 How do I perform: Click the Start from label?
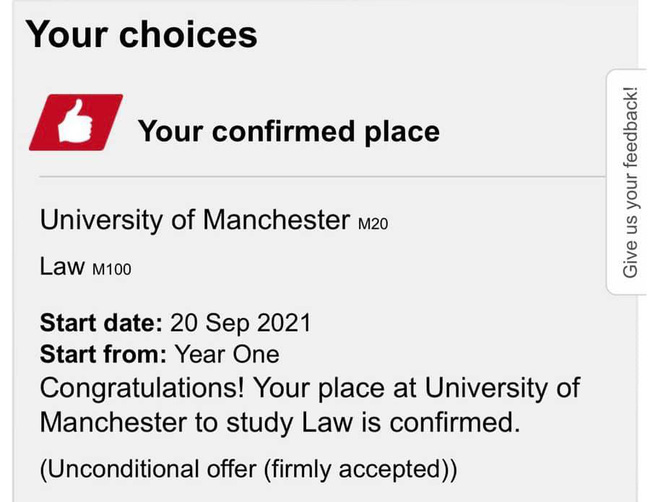click(103, 354)
